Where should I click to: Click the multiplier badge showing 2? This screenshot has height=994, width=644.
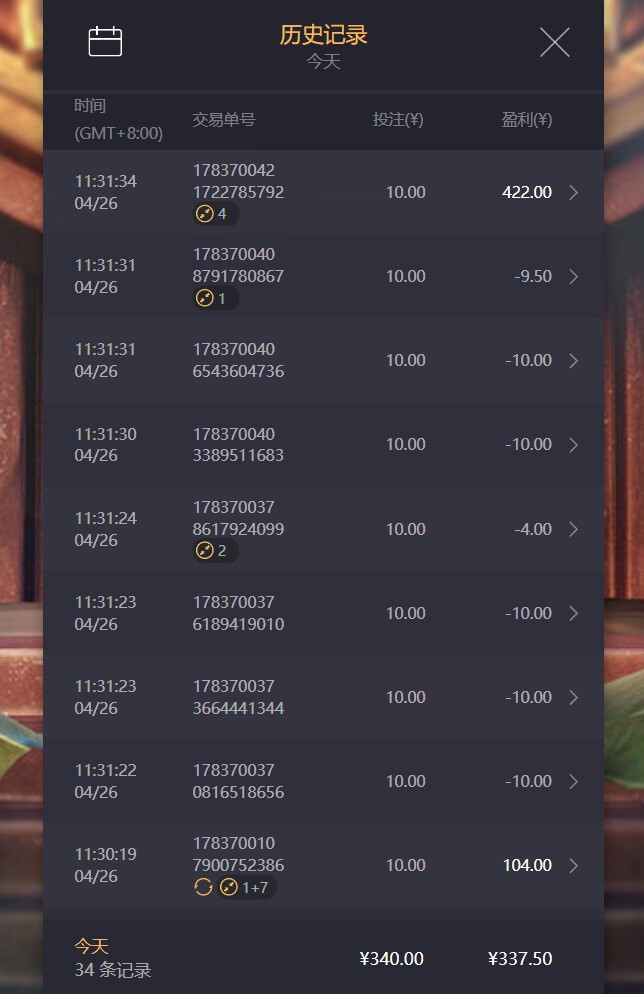[215, 551]
